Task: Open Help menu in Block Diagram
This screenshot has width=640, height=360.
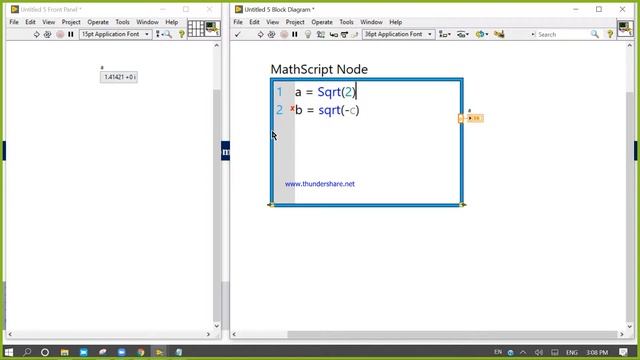Action: point(396,22)
